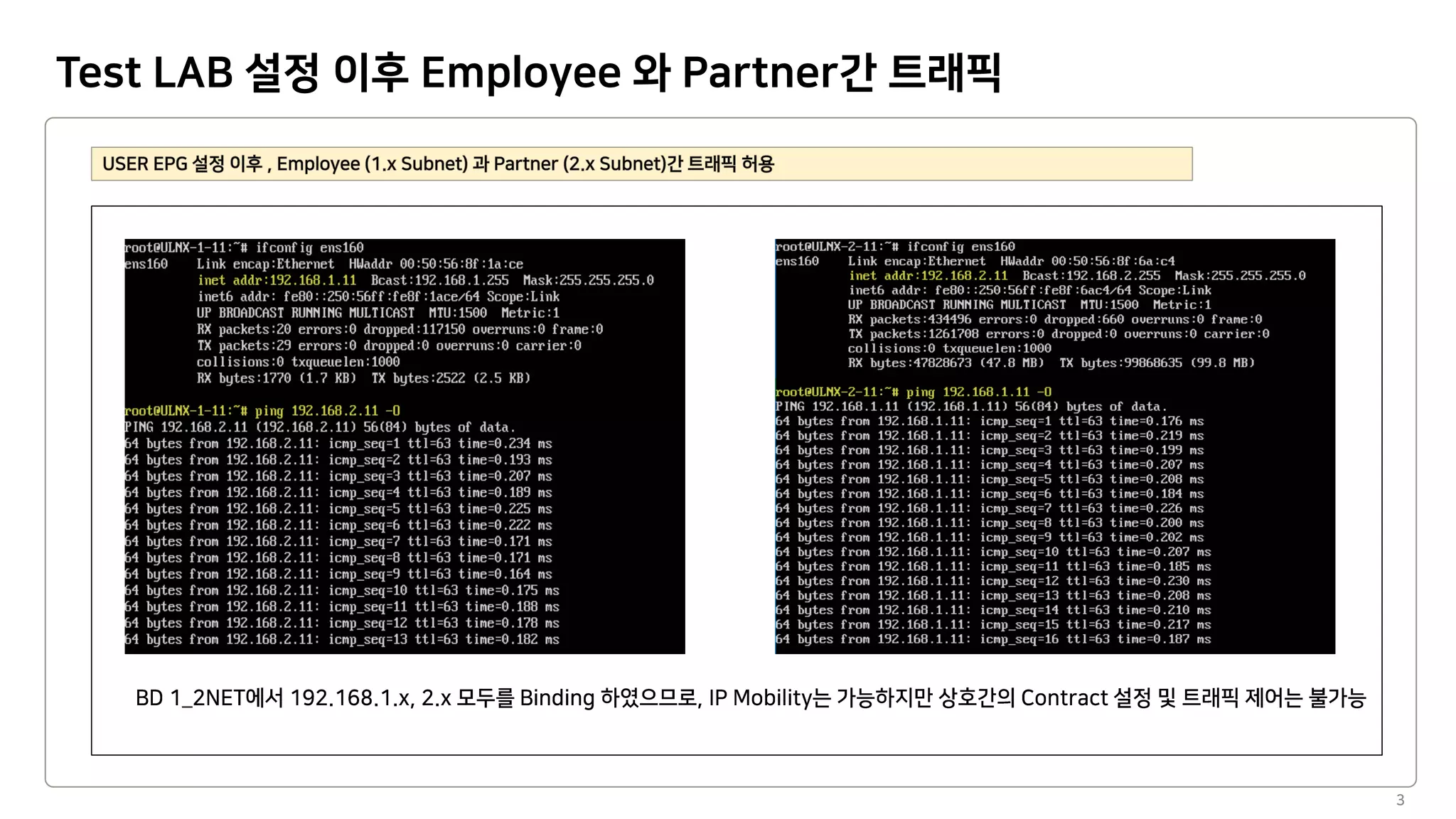The image size is (1456, 819).
Task: Click the icmp_seq=1 time=0.234 ms line
Action: click(x=338, y=444)
